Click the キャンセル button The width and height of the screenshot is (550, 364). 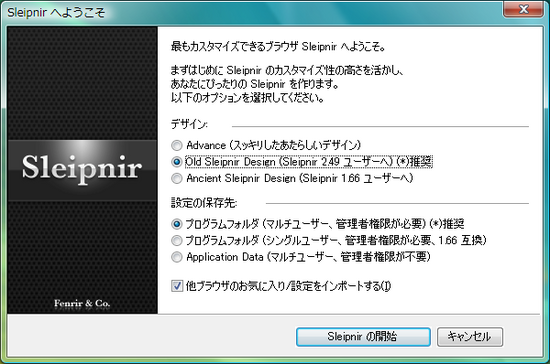click(x=470, y=337)
